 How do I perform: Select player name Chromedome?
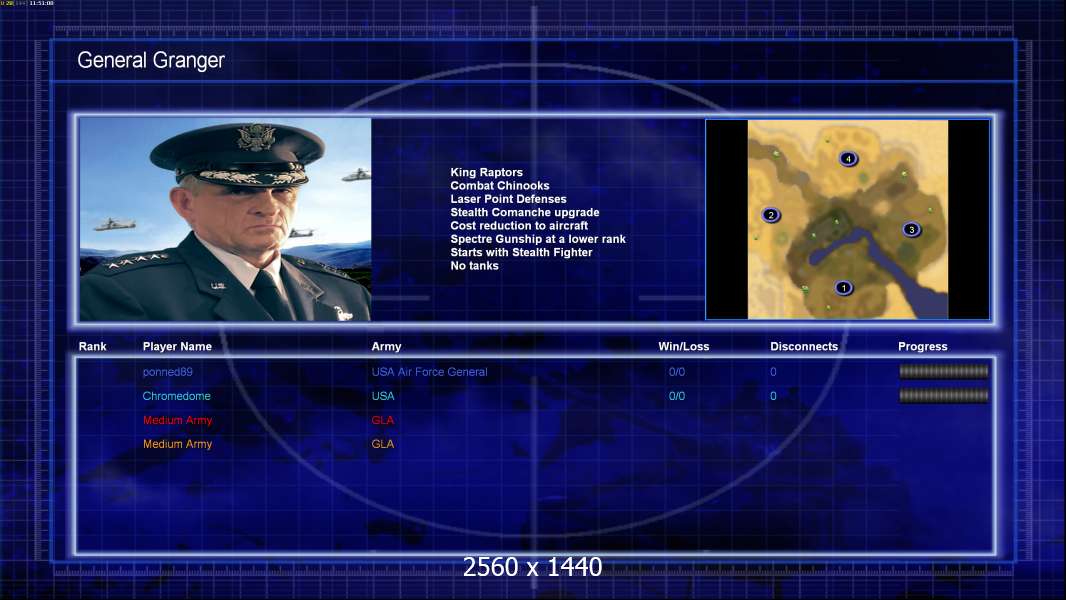tap(176, 396)
